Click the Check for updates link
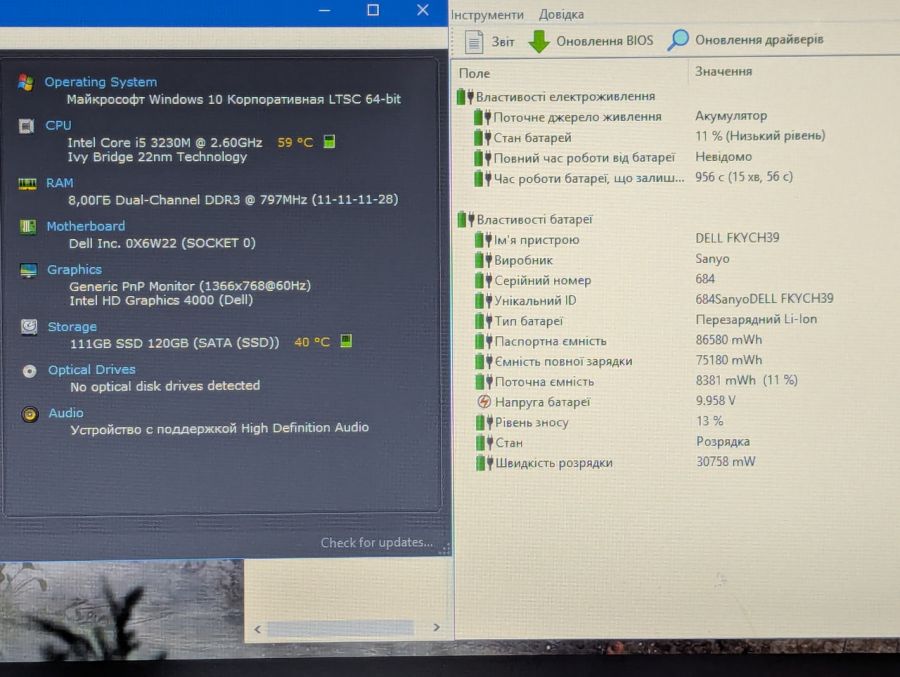The height and width of the screenshot is (677, 900). [x=377, y=543]
